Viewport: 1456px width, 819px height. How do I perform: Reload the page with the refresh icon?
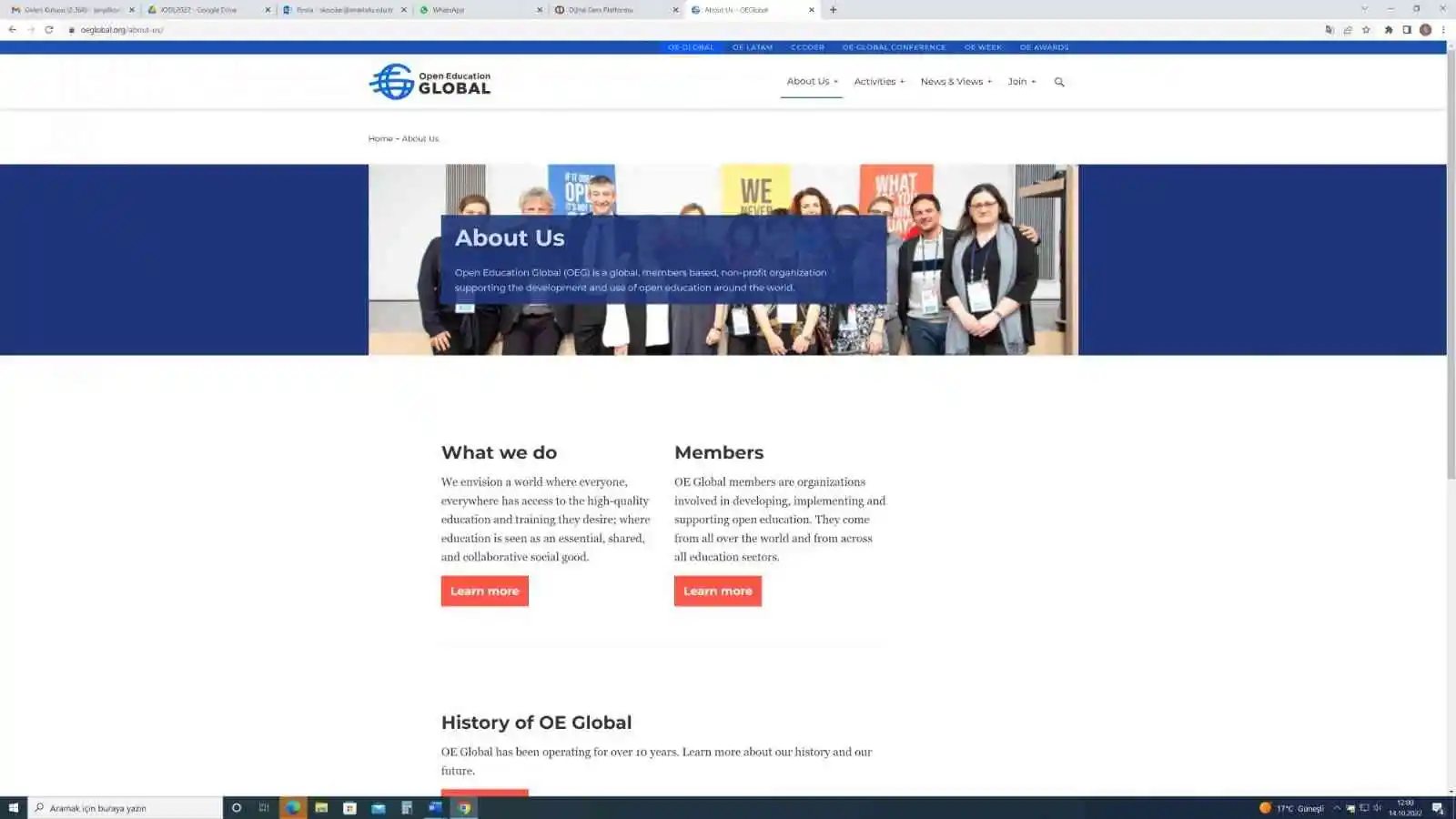[49, 30]
